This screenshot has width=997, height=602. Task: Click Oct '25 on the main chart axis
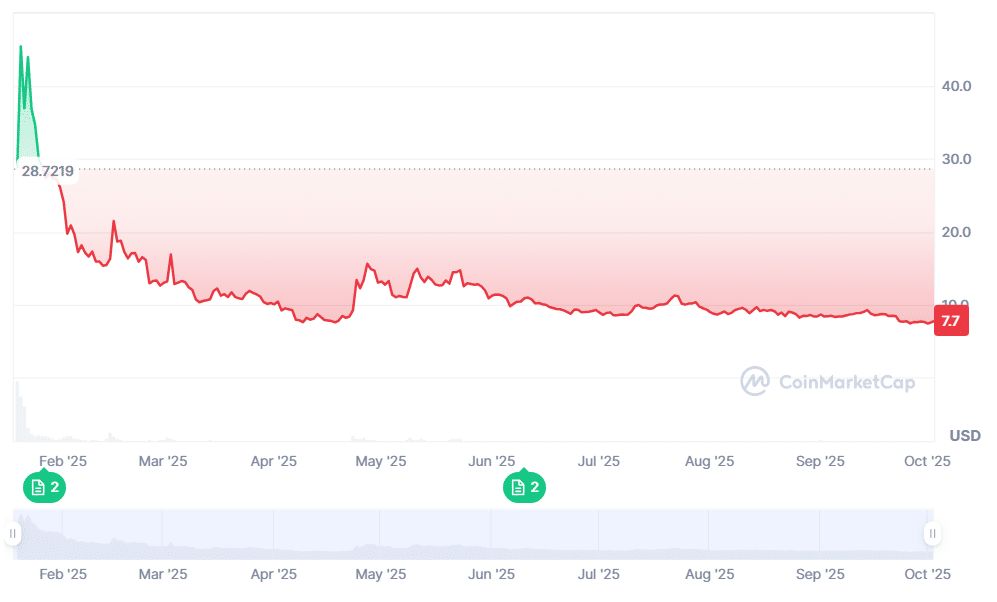pos(926,461)
